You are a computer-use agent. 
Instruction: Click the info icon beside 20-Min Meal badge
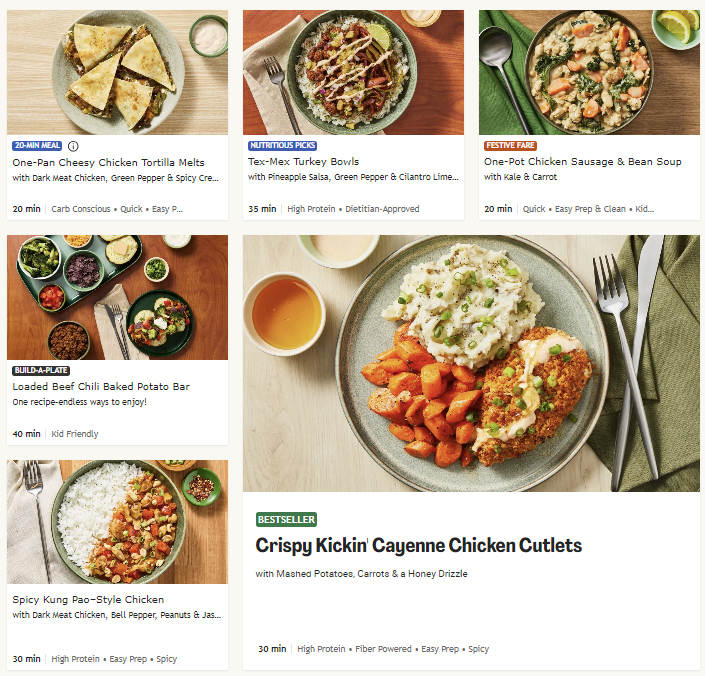point(73,146)
